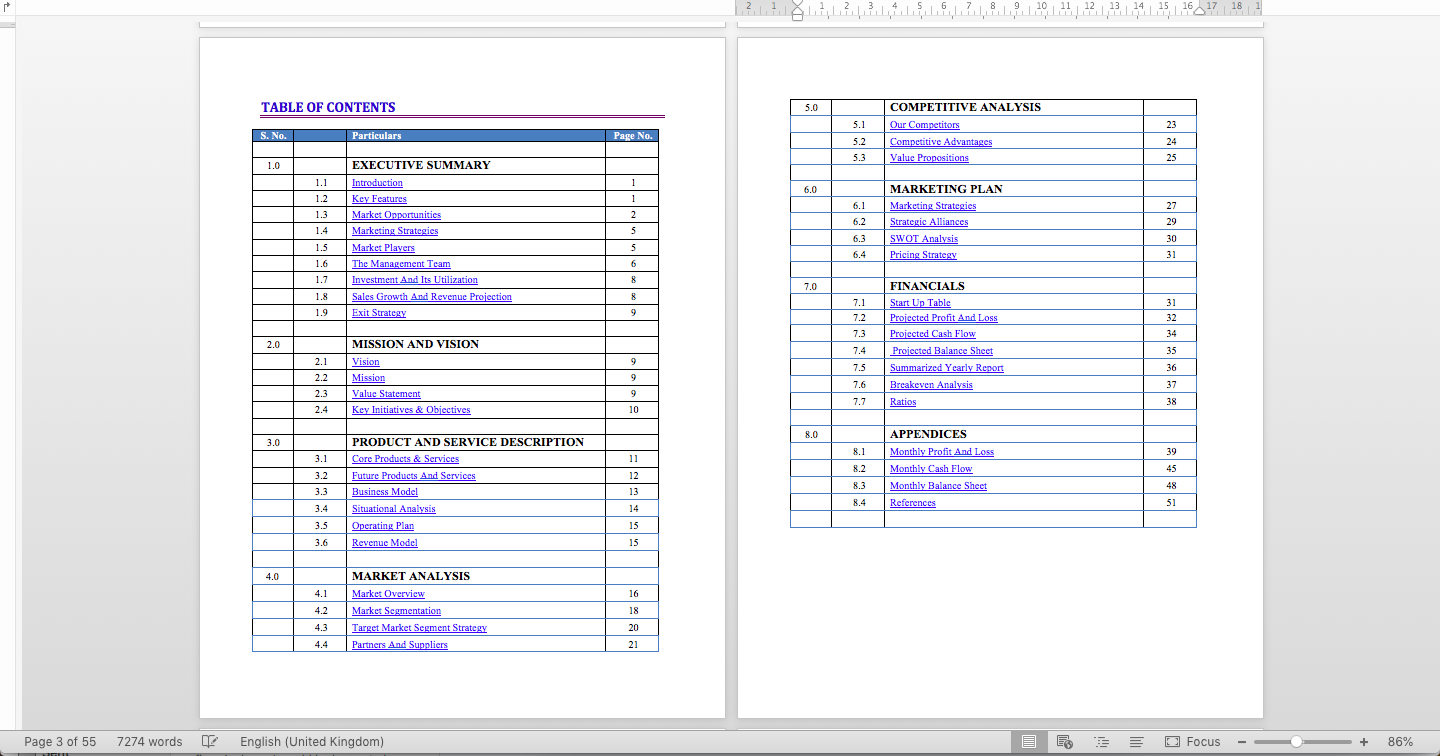Open the Breakeven Analysis link
Image resolution: width=1440 pixels, height=756 pixels.
[x=931, y=385]
